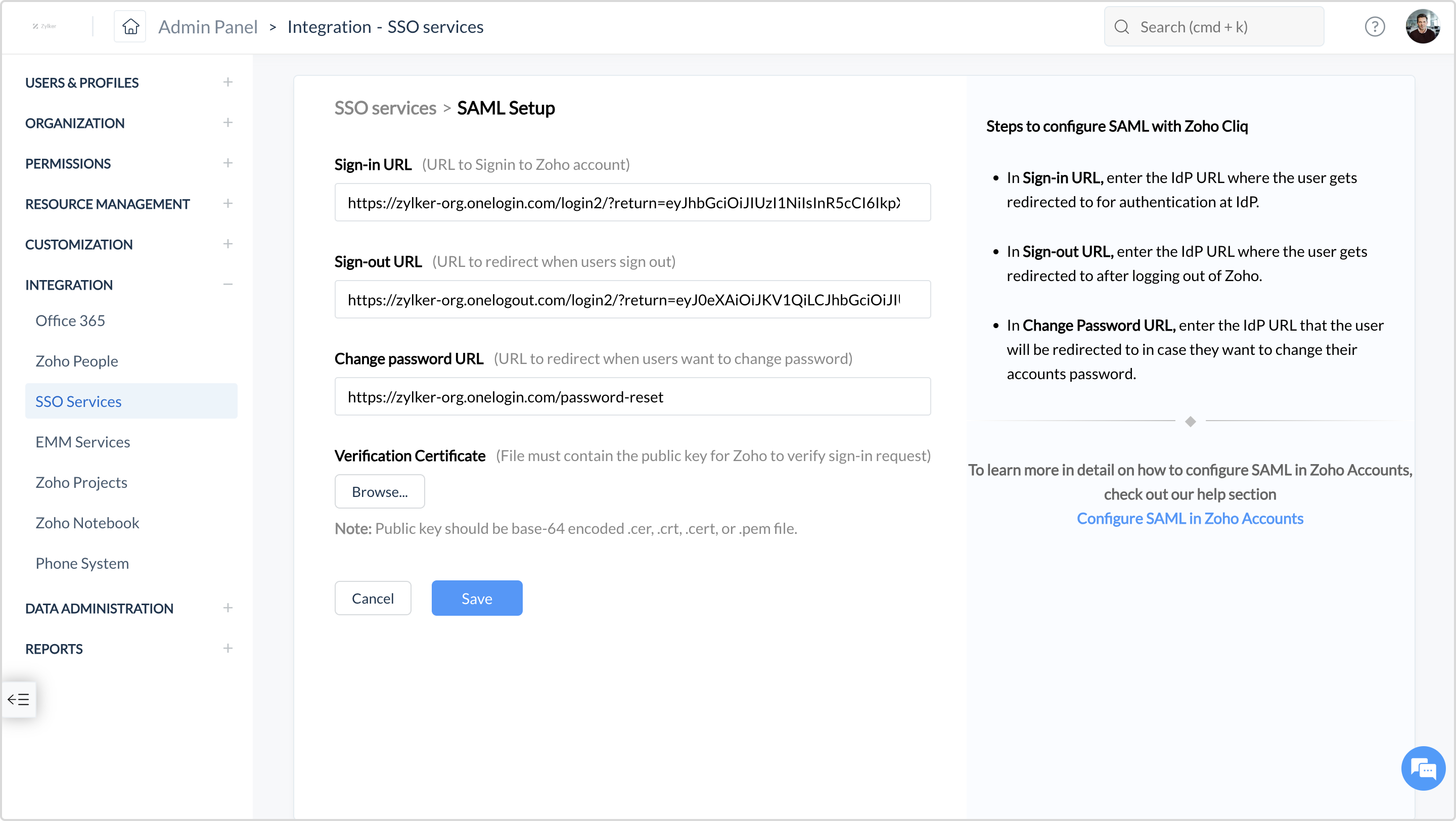
Task: Open EMM Services integration
Action: pyautogui.click(x=82, y=442)
